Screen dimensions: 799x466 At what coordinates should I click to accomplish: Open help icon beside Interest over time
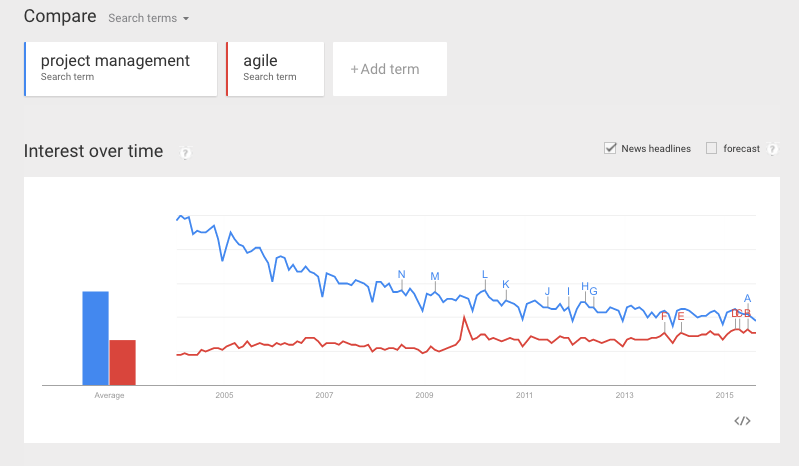tap(185, 152)
